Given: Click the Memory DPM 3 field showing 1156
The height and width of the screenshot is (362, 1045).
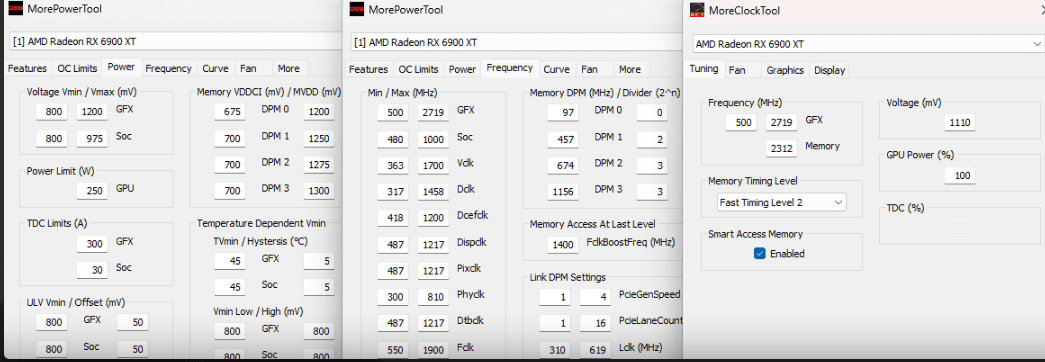Looking at the screenshot, I should pyautogui.click(x=563, y=192).
